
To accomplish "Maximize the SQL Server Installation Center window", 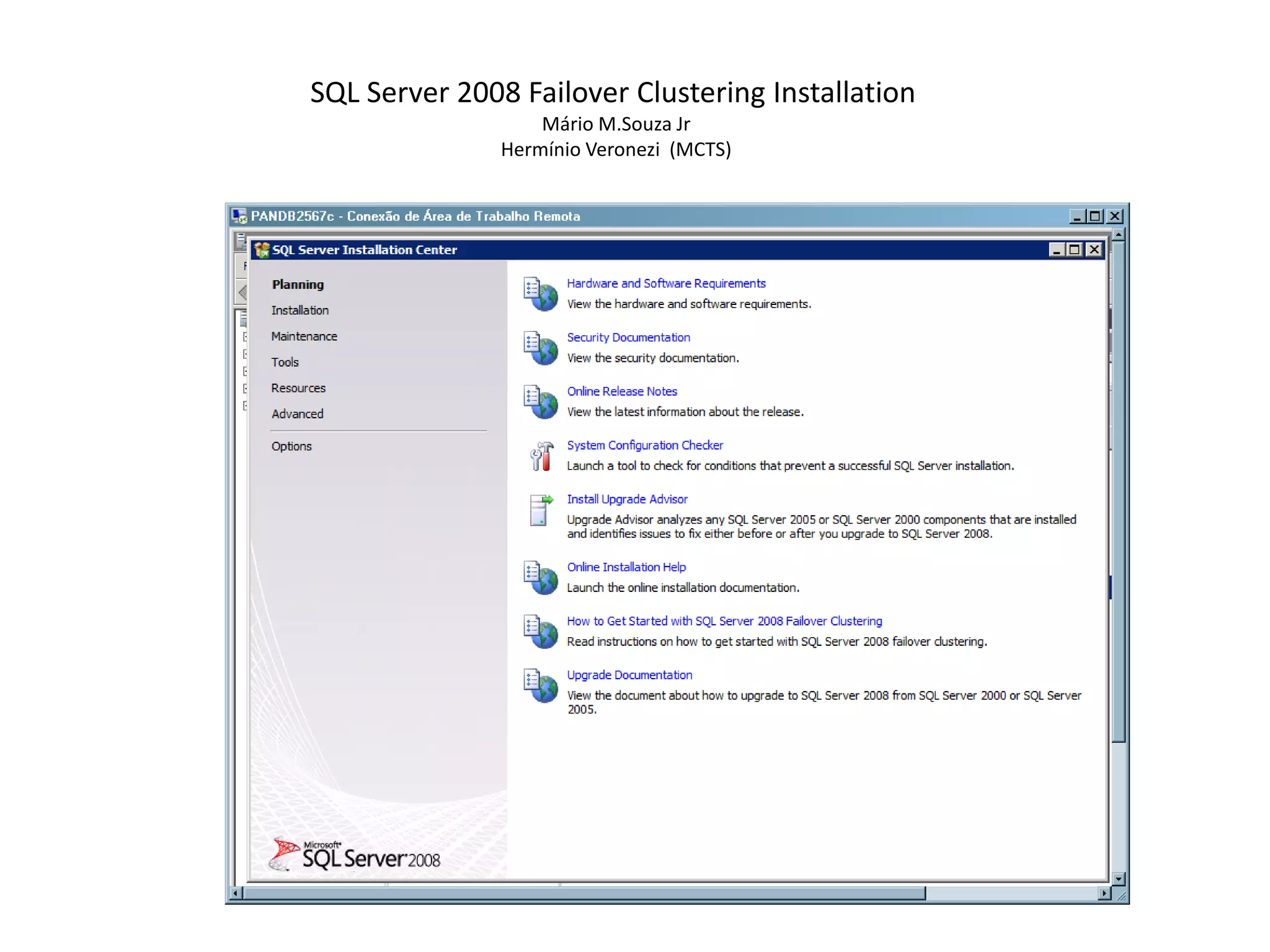I will tap(1075, 250).
